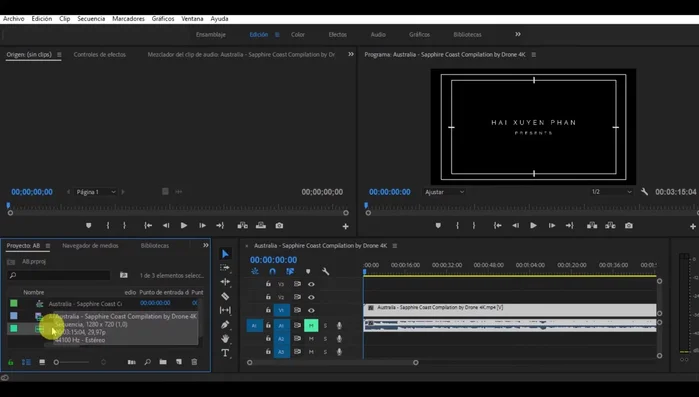This screenshot has width=699, height=397.
Task: Open Program monitor settings wrench
Action: coord(644,192)
